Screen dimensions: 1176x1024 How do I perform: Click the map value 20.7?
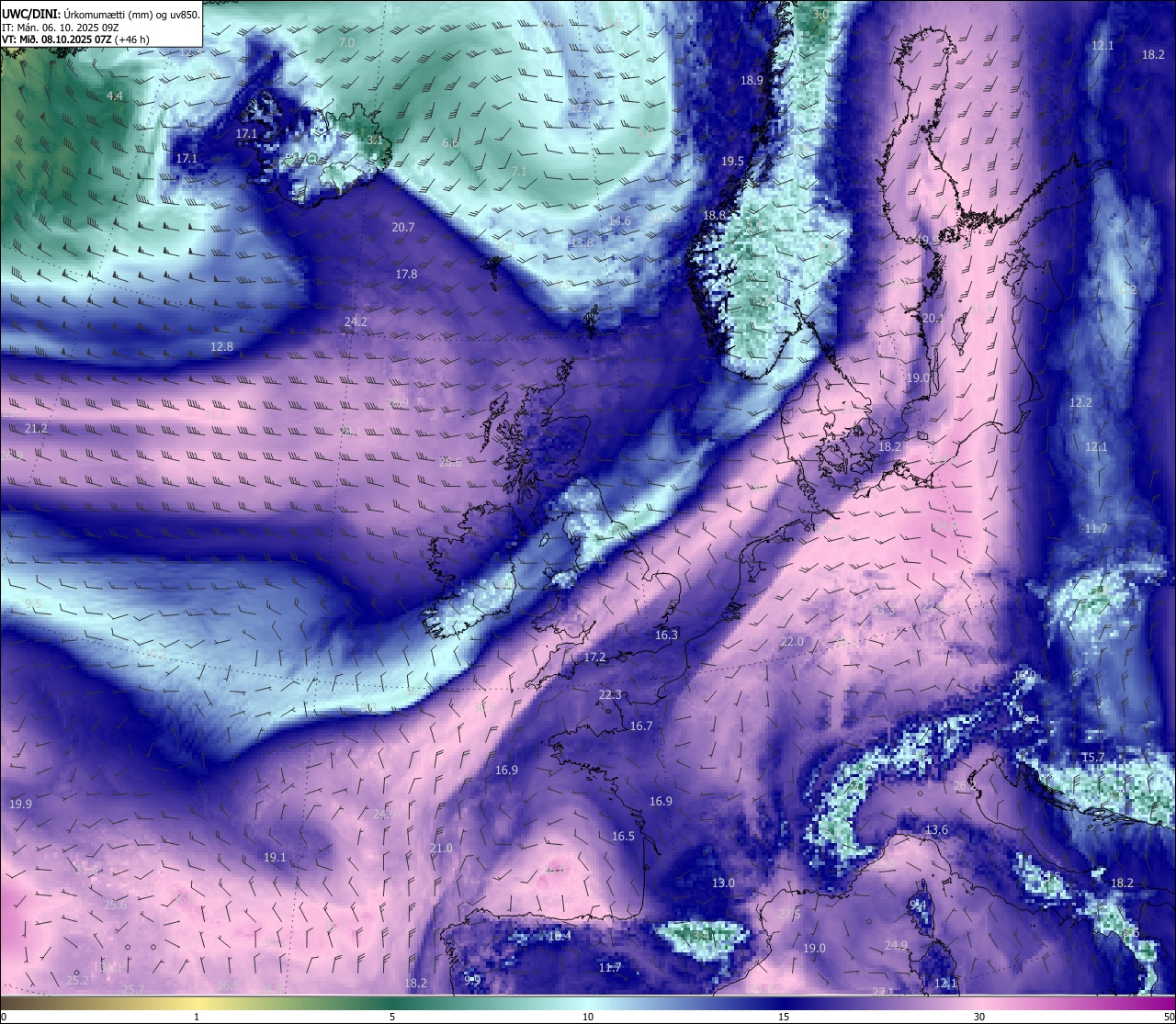(403, 227)
